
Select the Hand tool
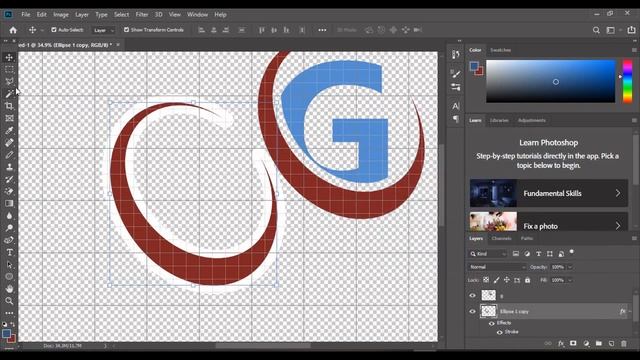pyautogui.click(x=9, y=289)
